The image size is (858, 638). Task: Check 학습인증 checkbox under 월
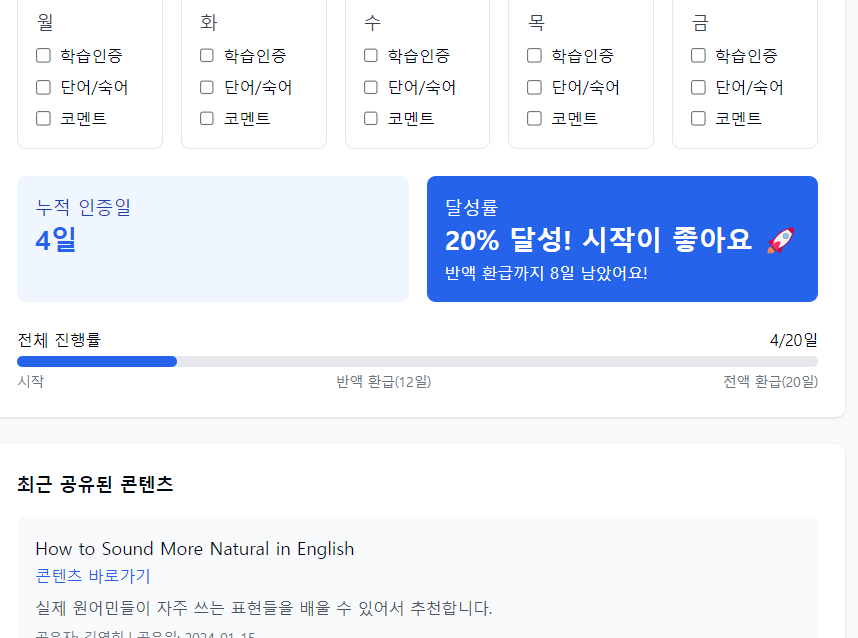[42, 55]
